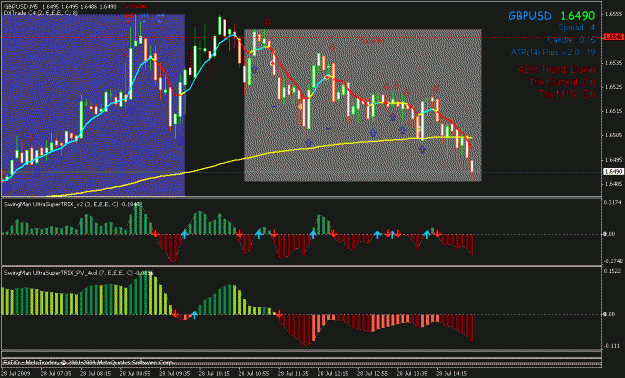Image resolution: width=625 pixels, height=378 pixels.
Task: Click the '28 Jul 10:55' time axis label
Action: pos(254,374)
